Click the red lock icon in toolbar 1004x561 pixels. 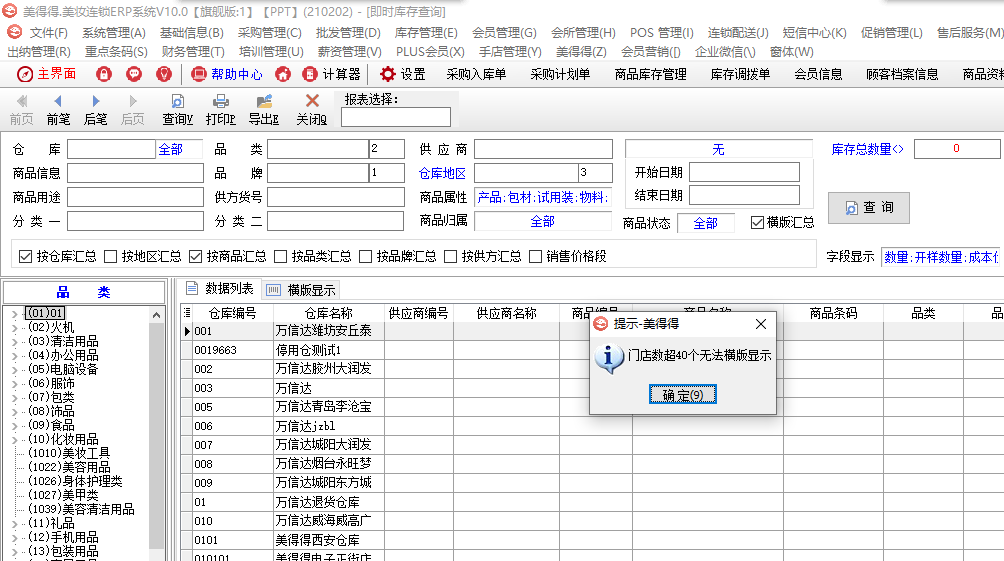(104, 74)
